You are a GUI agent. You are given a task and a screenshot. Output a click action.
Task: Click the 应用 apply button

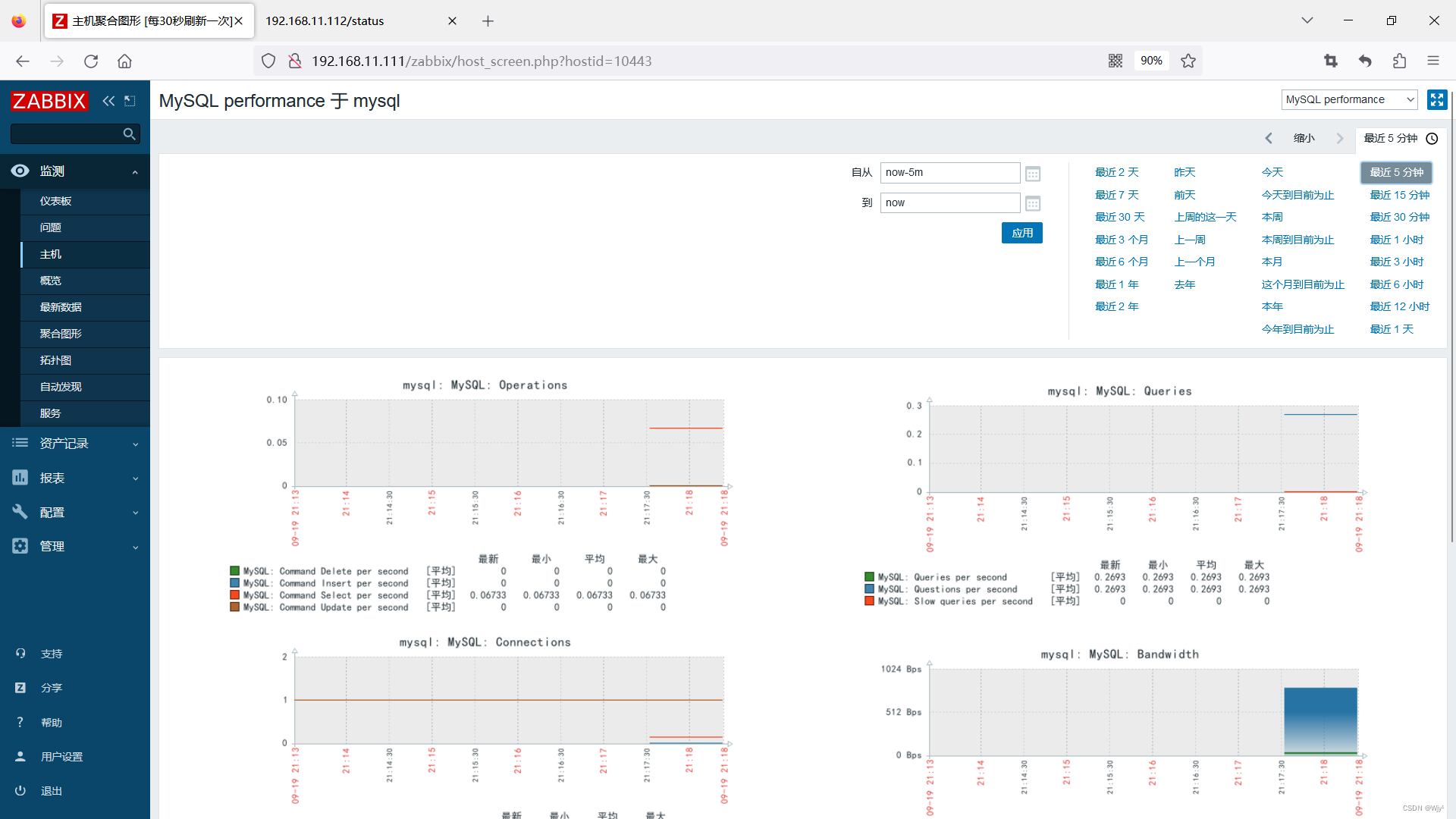point(1021,233)
